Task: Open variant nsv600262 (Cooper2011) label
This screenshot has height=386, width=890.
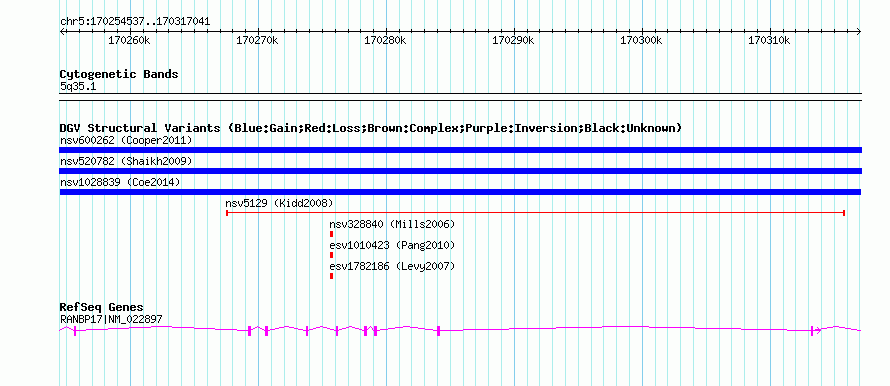Action: [126, 140]
